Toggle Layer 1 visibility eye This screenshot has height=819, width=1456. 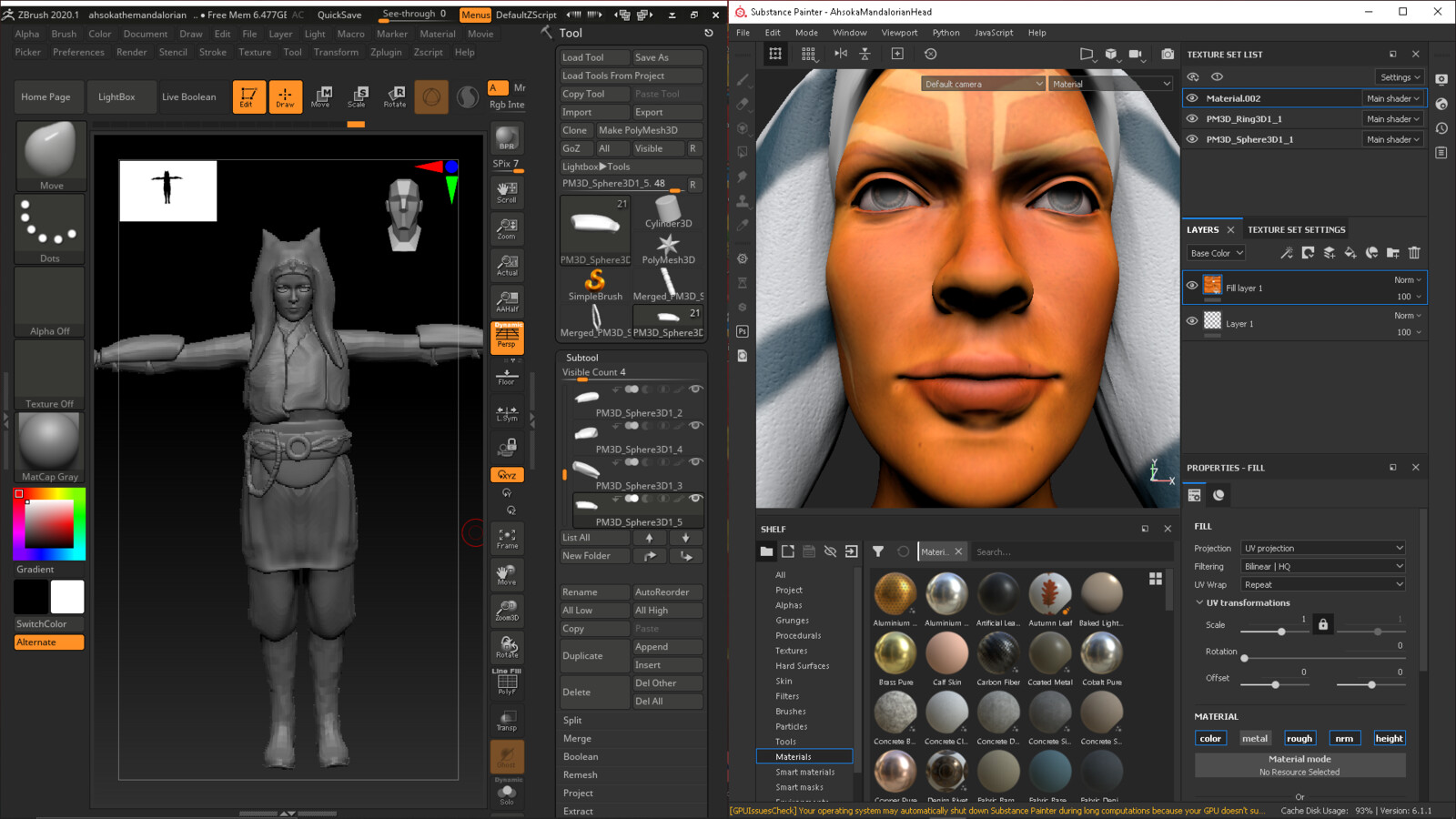(x=1192, y=320)
